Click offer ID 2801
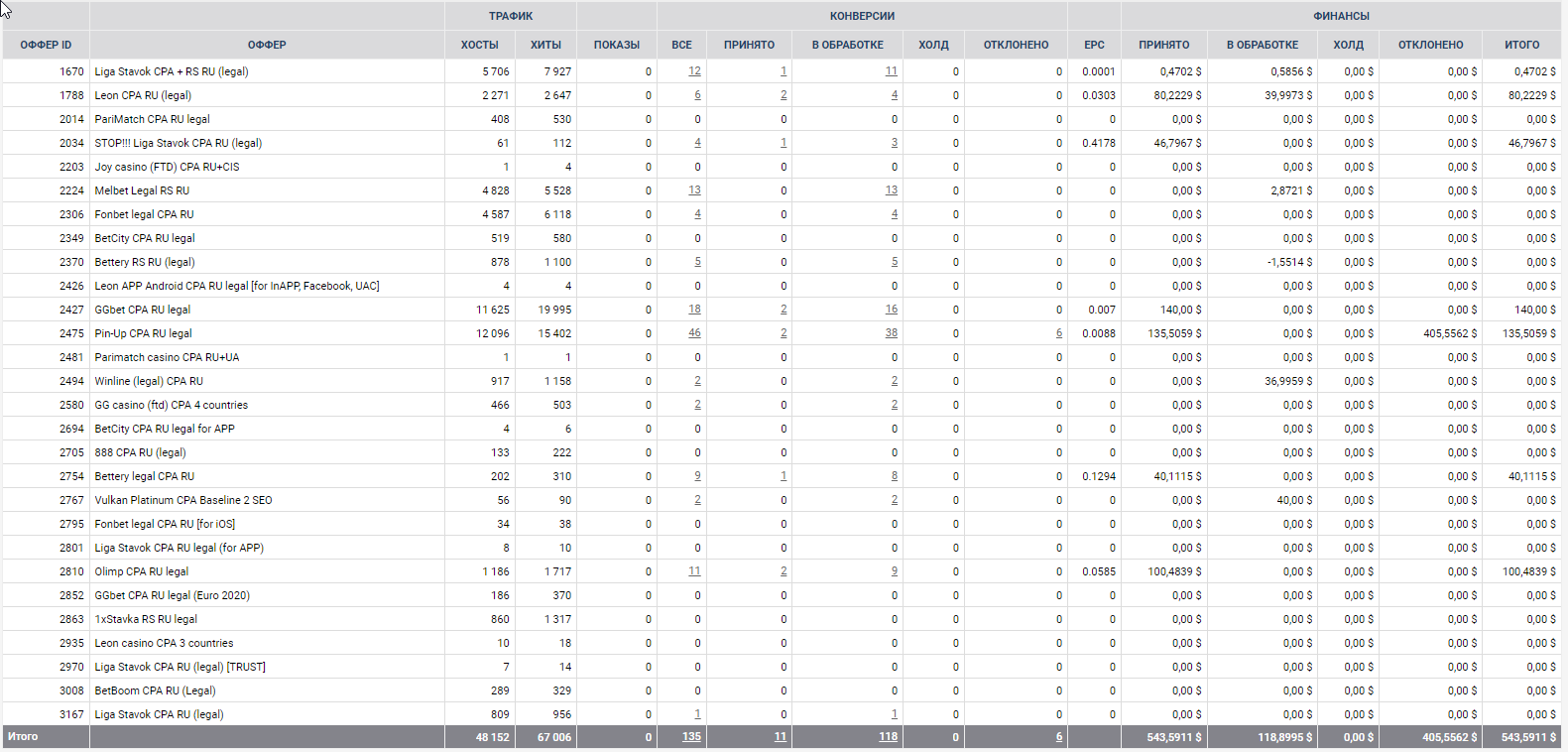1568x752 pixels. point(71,548)
